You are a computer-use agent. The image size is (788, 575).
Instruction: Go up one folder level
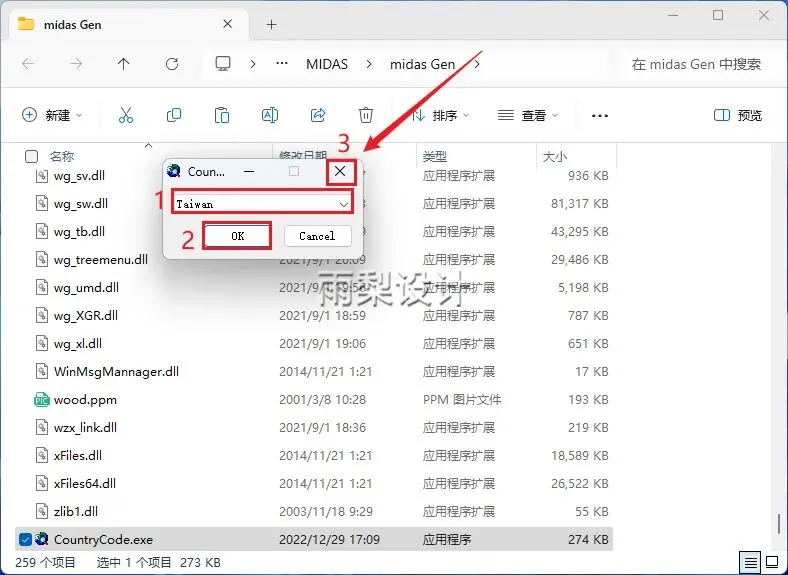[124, 64]
